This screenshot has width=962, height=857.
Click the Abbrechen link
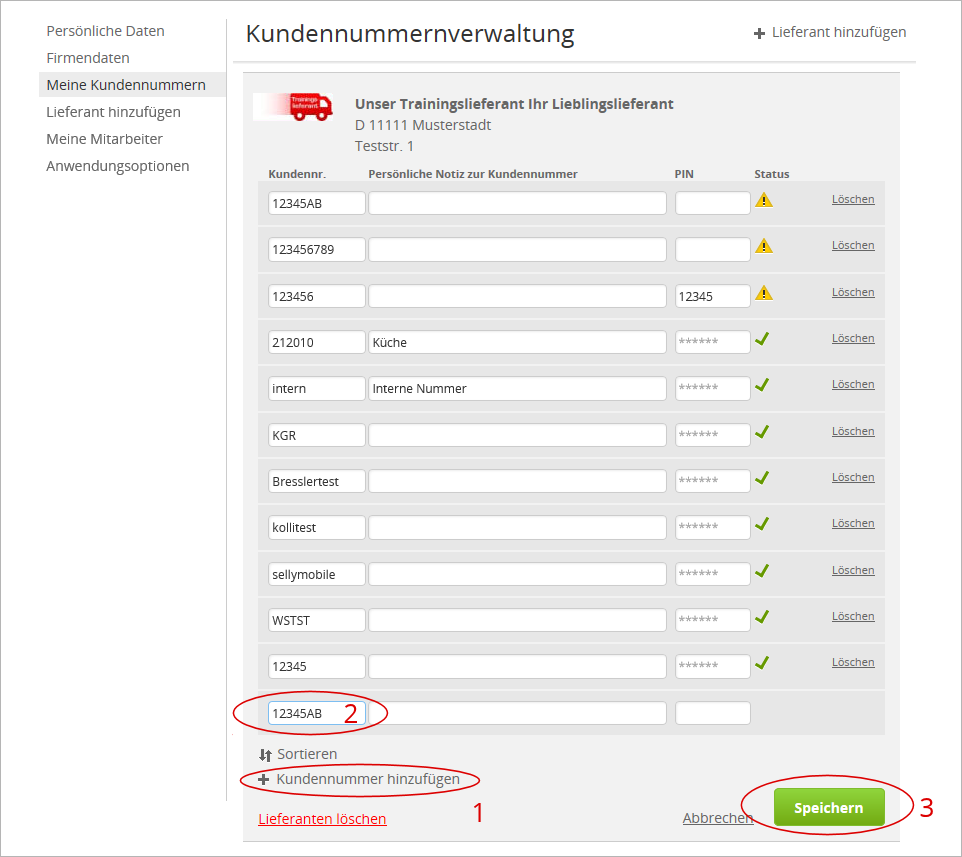(718, 818)
